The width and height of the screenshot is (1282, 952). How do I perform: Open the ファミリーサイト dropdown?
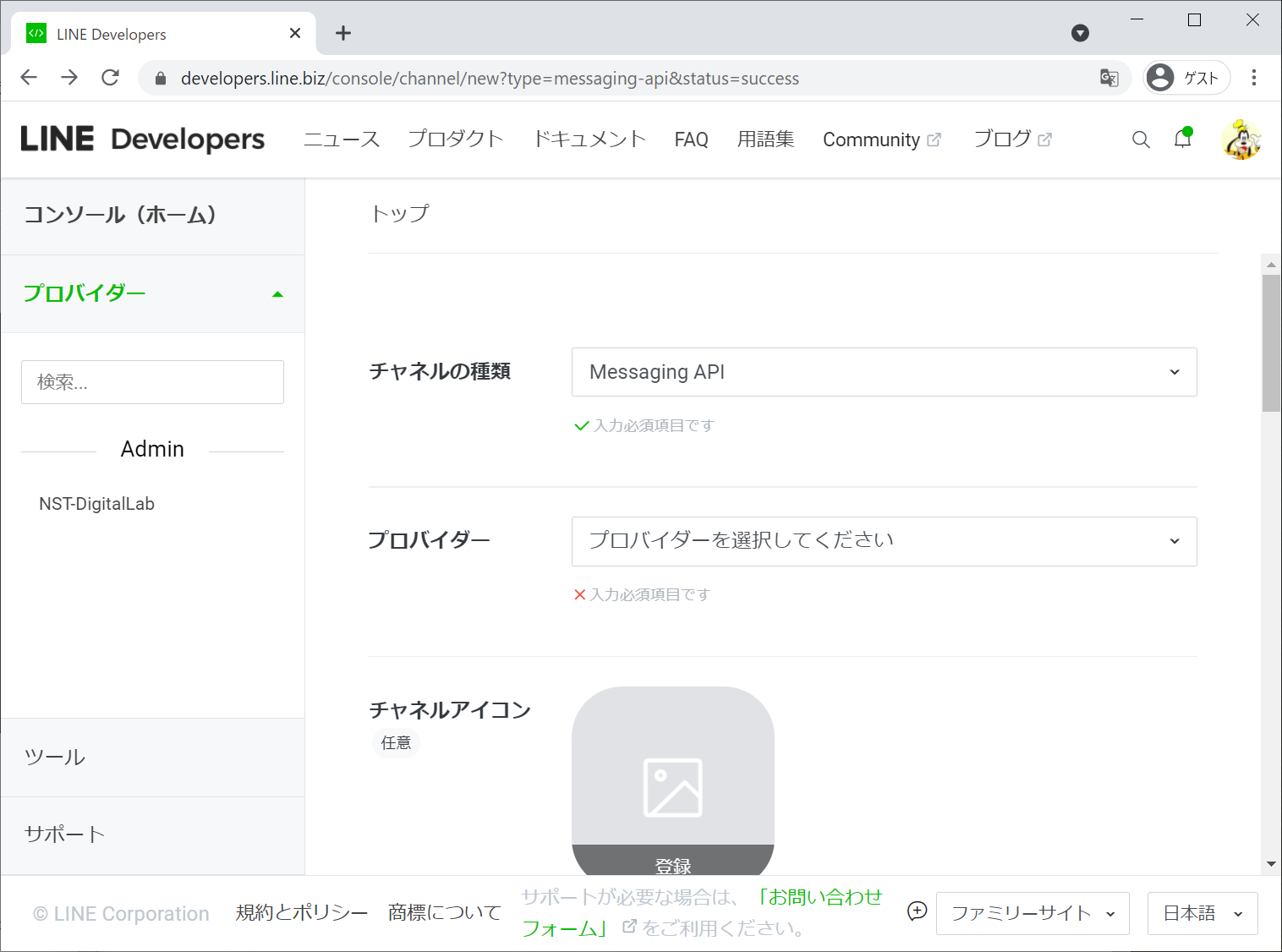coord(1033,913)
